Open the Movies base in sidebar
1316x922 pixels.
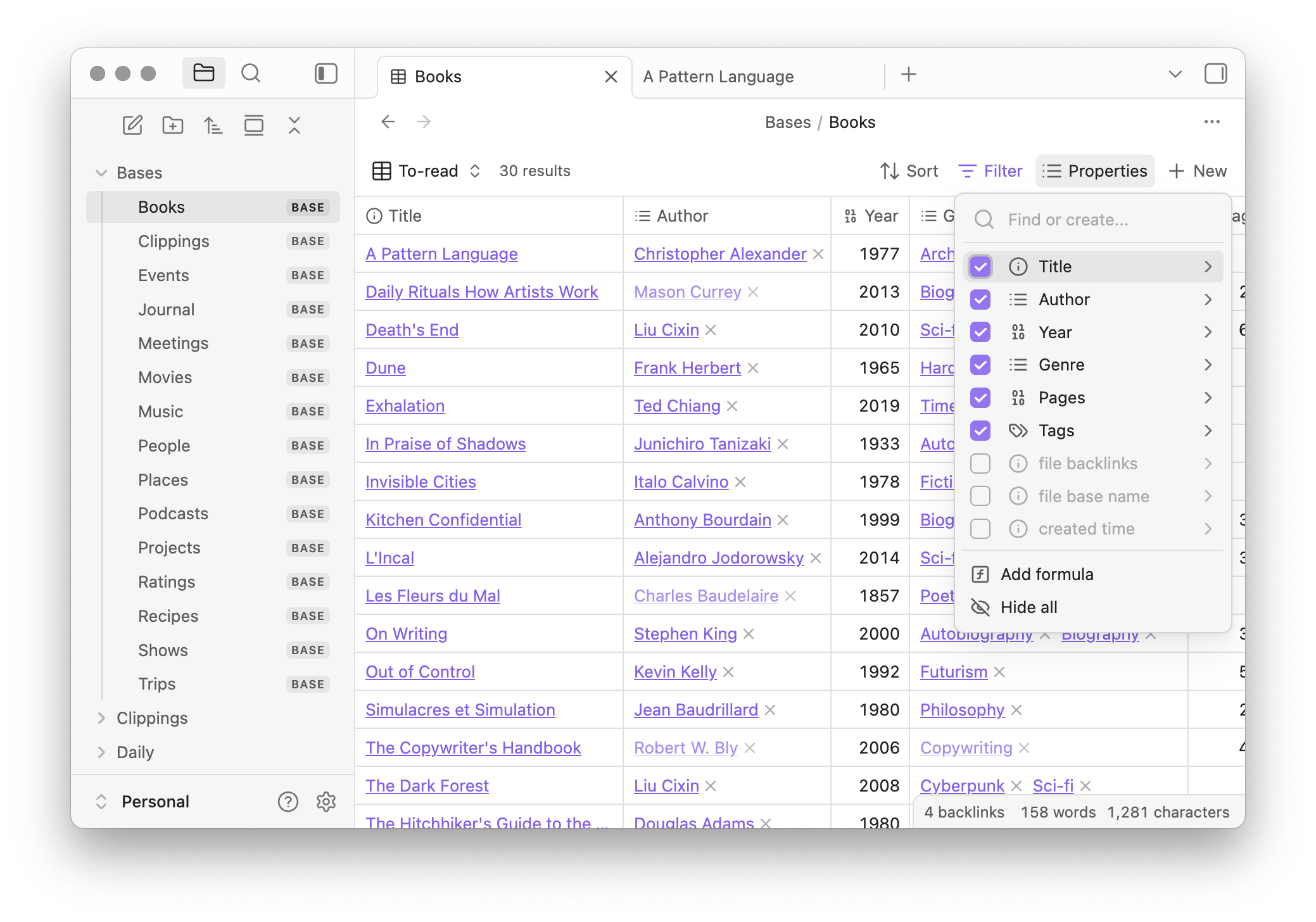[213, 377]
